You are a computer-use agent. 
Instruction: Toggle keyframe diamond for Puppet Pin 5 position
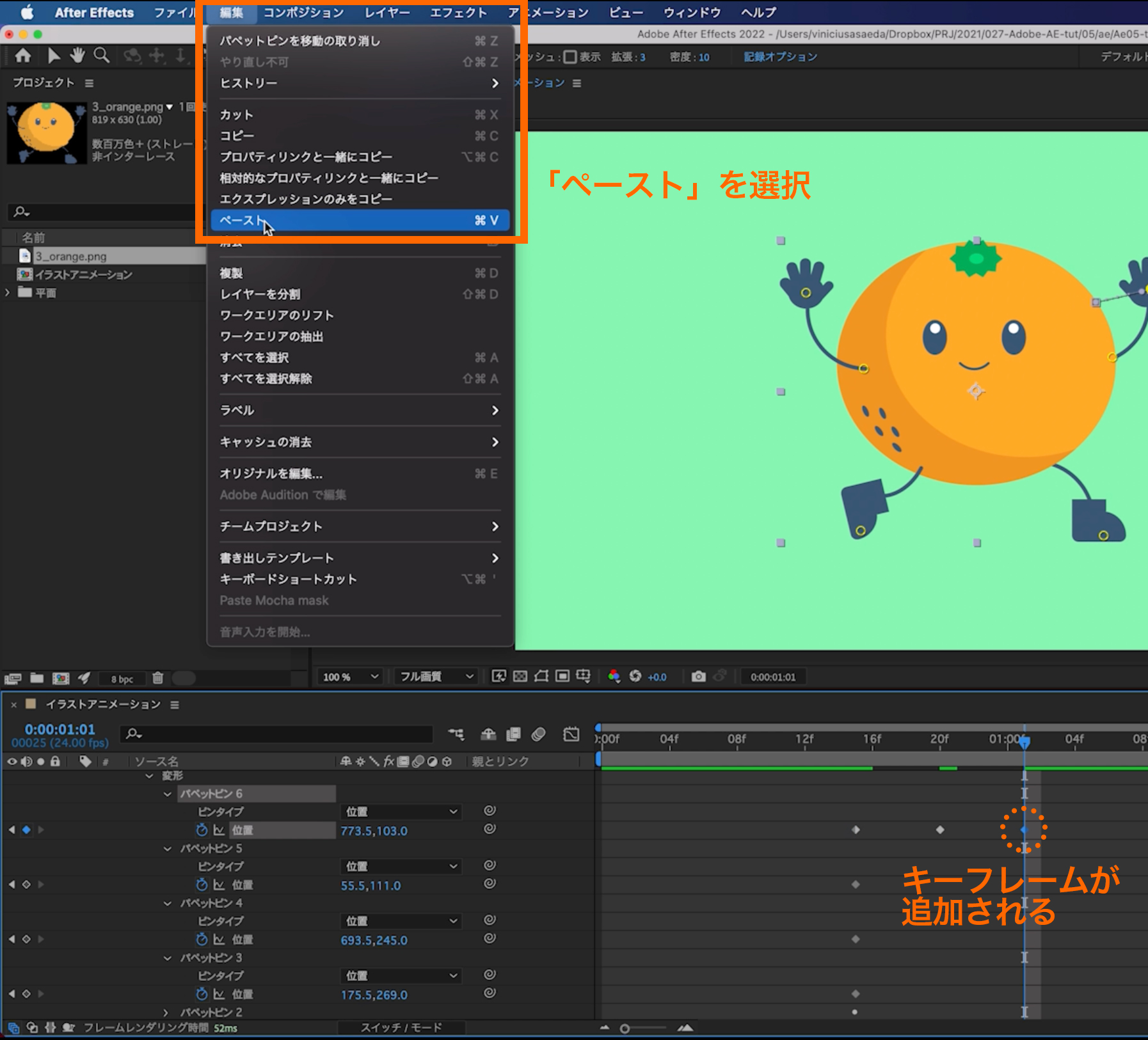[x=26, y=885]
